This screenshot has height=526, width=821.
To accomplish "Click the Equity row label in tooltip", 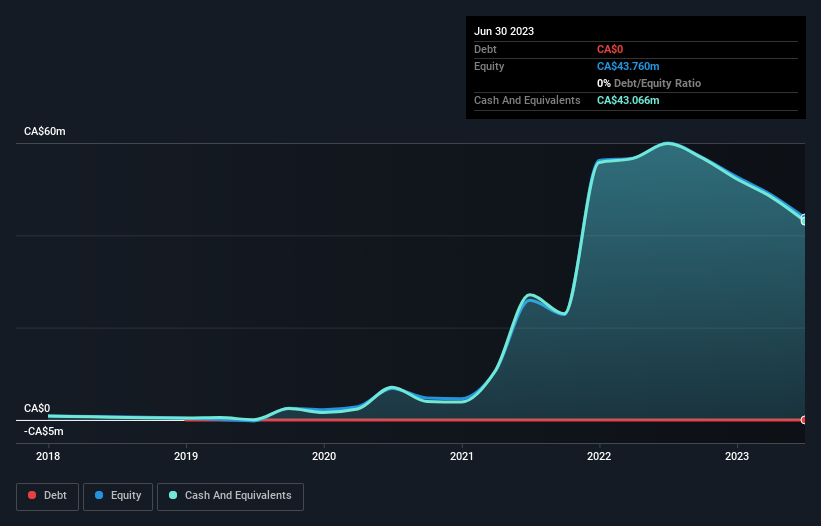I will pos(489,66).
